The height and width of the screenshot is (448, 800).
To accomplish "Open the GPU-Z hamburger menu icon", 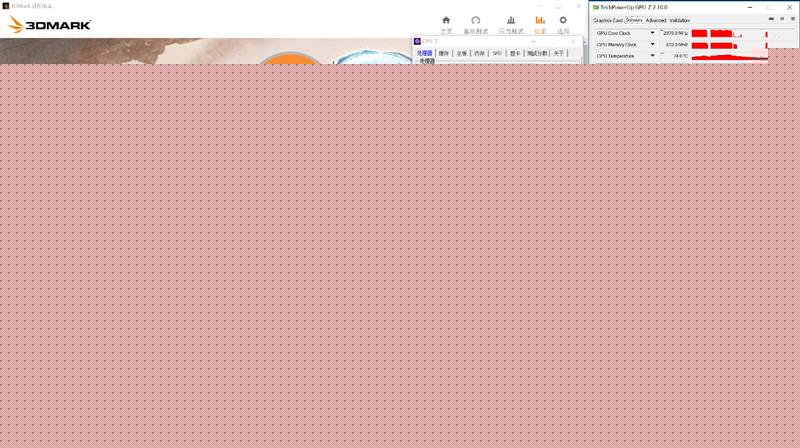I will point(791,19).
